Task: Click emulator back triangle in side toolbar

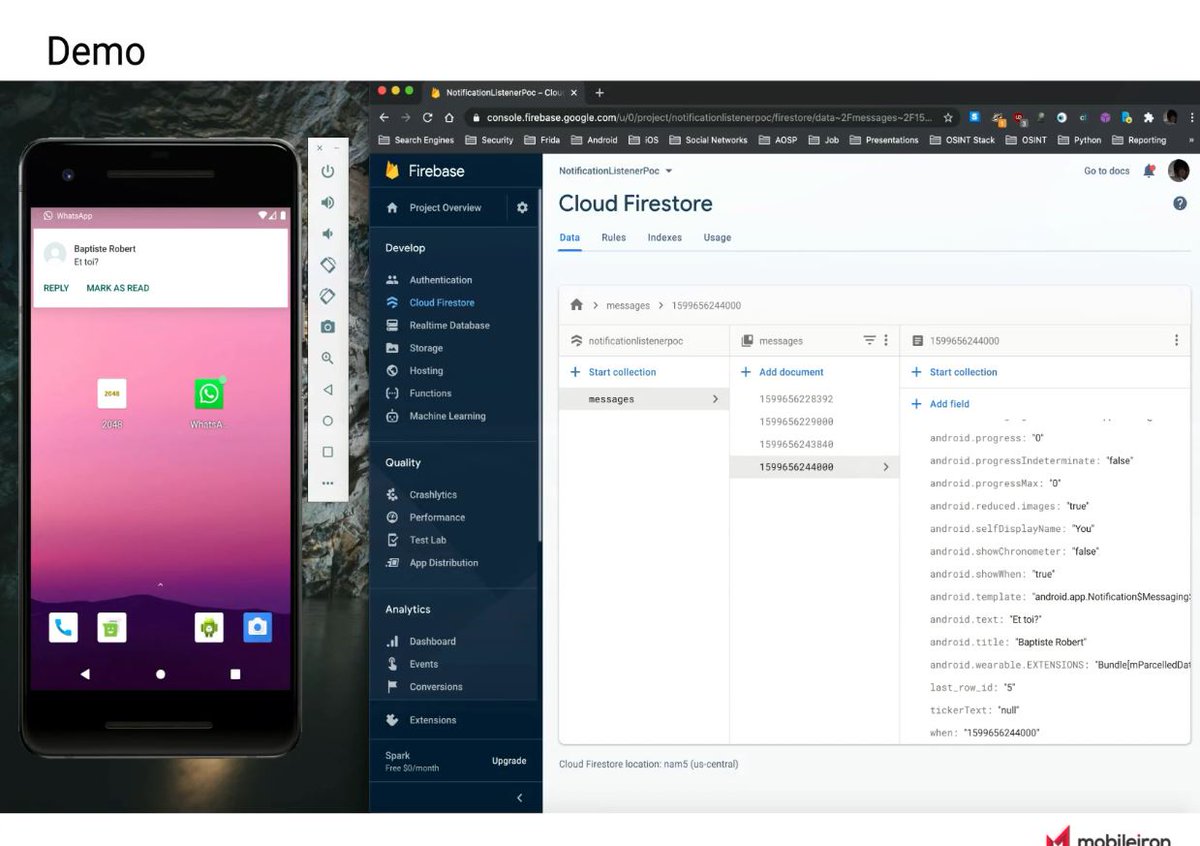Action: click(x=327, y=390)
